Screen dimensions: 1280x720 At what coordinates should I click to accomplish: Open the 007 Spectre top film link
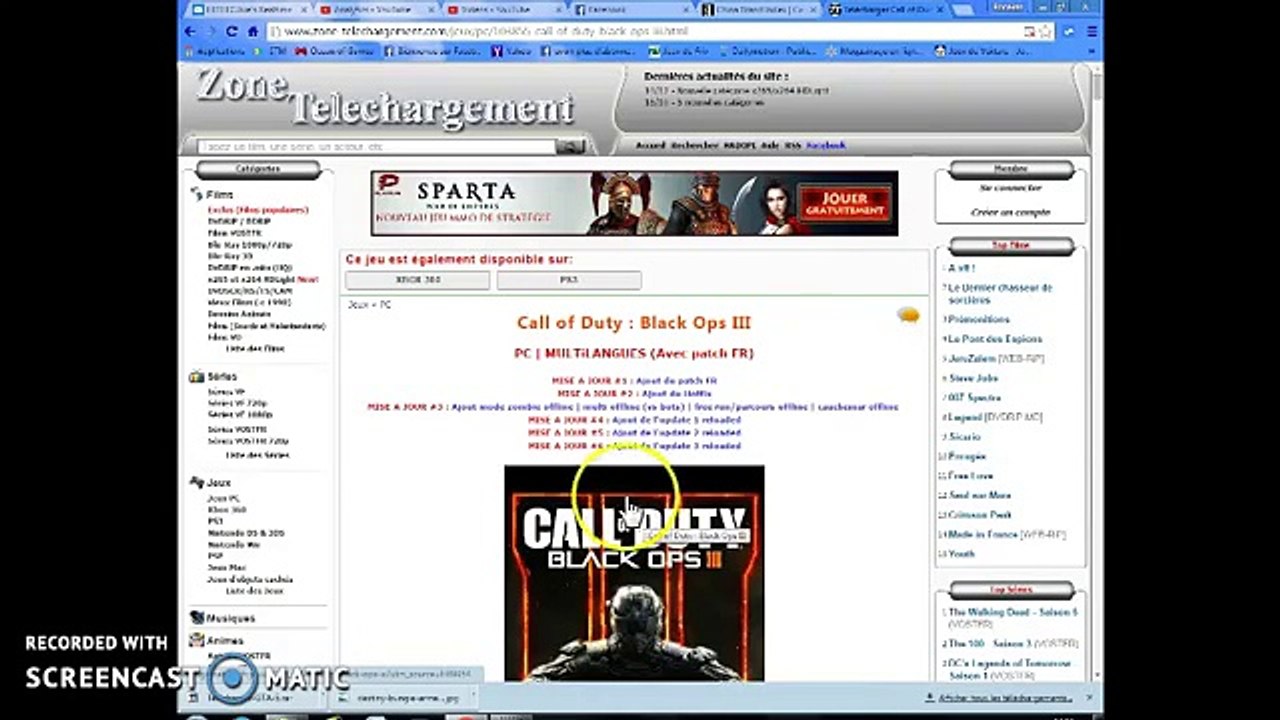point(975,397)
